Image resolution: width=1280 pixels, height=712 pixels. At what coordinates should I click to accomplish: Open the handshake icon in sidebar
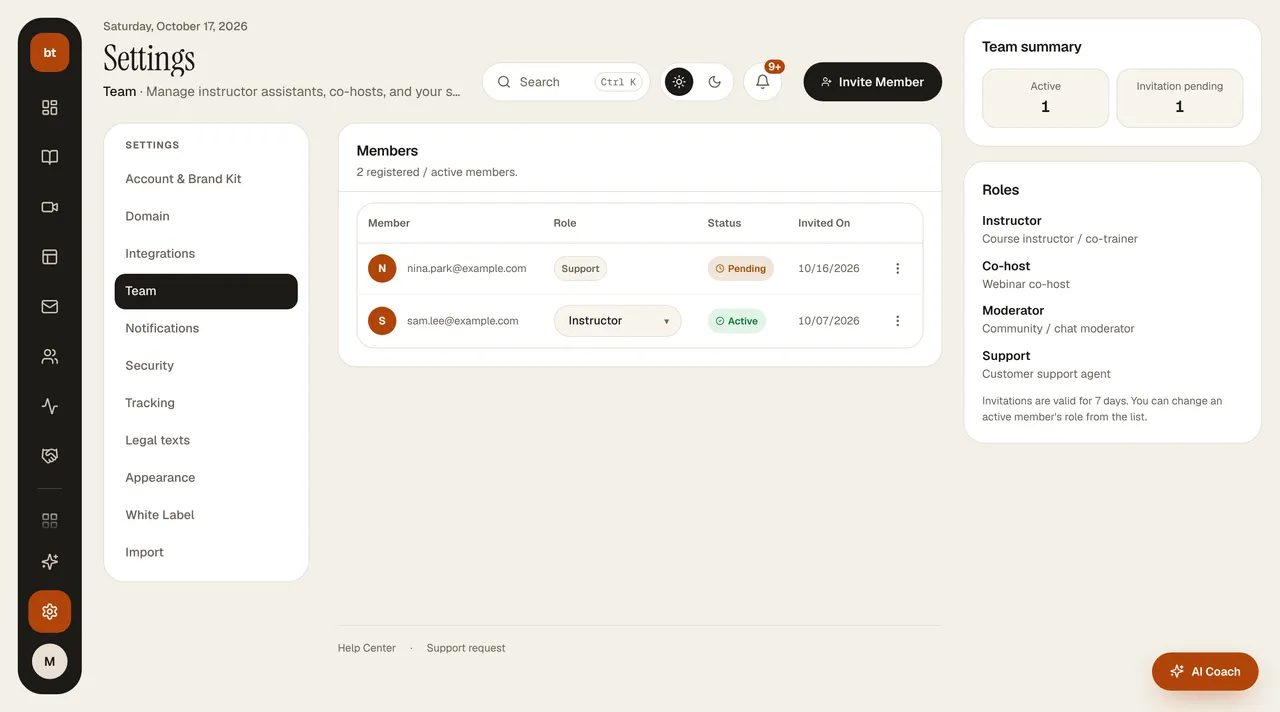pos(50,456)
